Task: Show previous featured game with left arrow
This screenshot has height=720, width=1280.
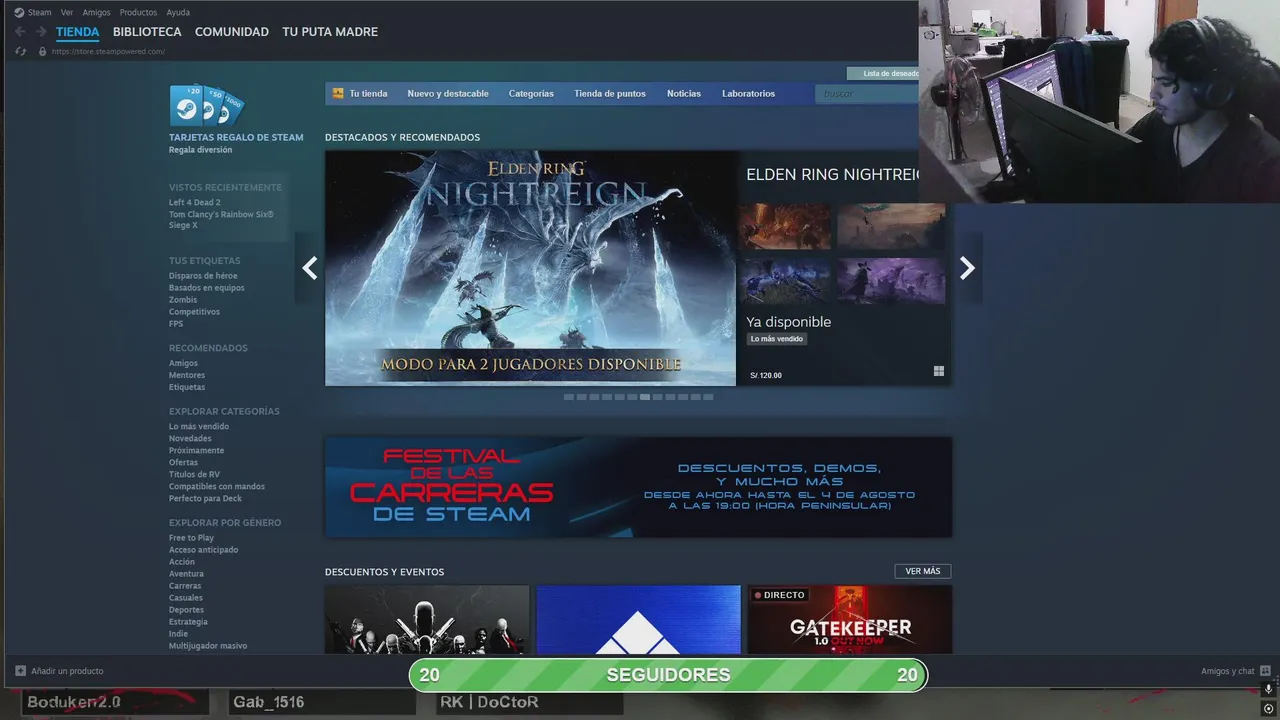Action: tap(310, 268)
